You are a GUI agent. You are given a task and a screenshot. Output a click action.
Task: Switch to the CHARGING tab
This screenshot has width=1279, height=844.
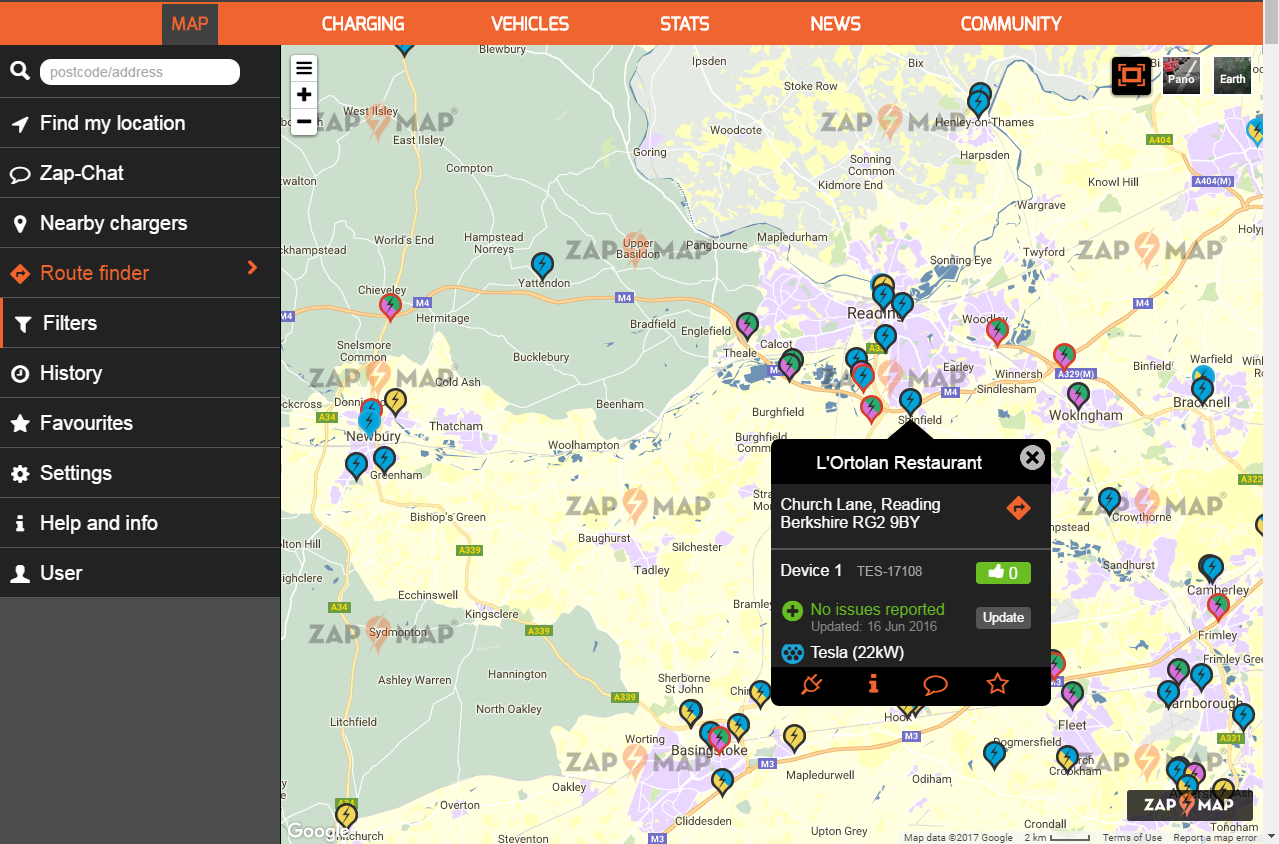pos(363,24)
